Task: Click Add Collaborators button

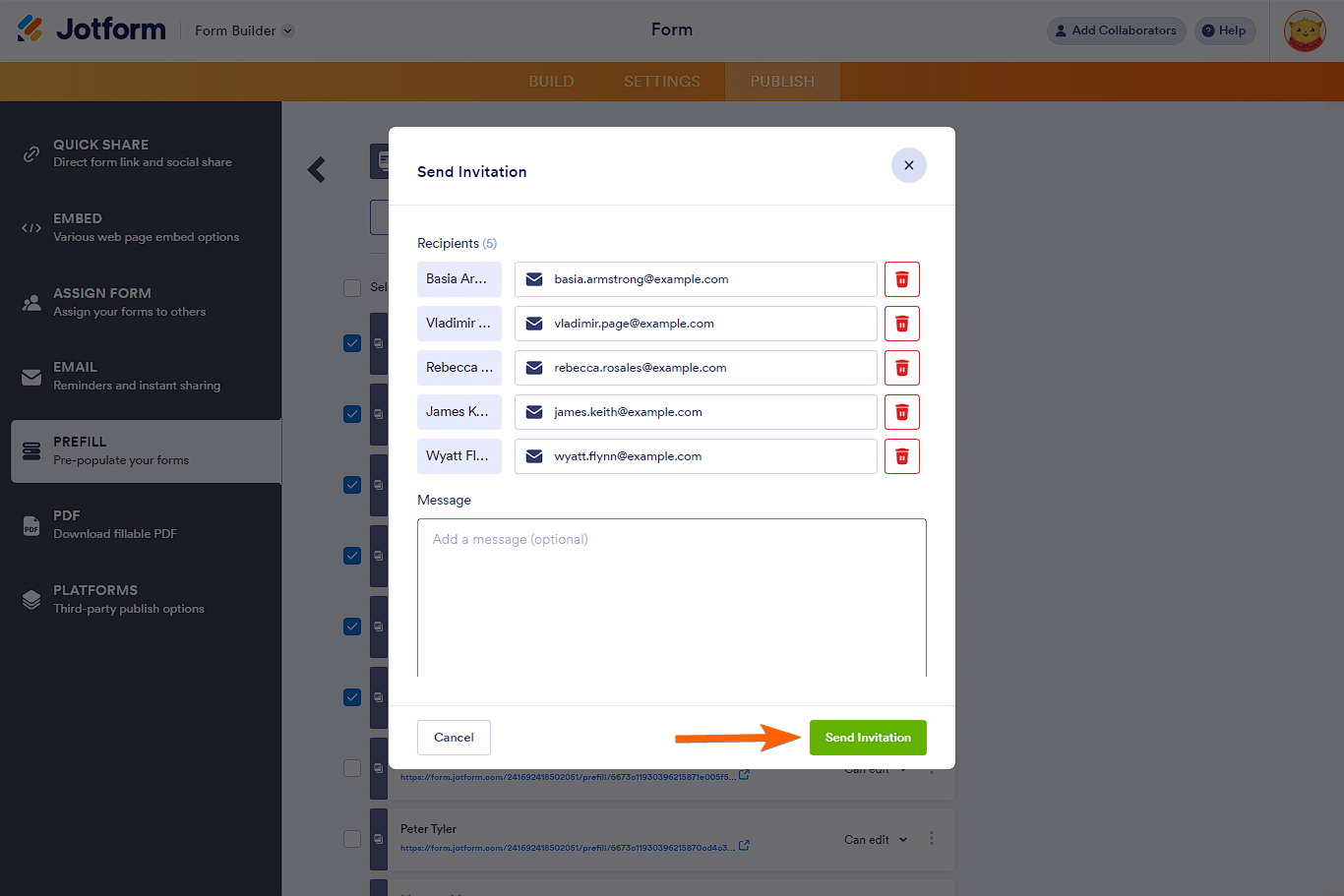Action: 1116,30
